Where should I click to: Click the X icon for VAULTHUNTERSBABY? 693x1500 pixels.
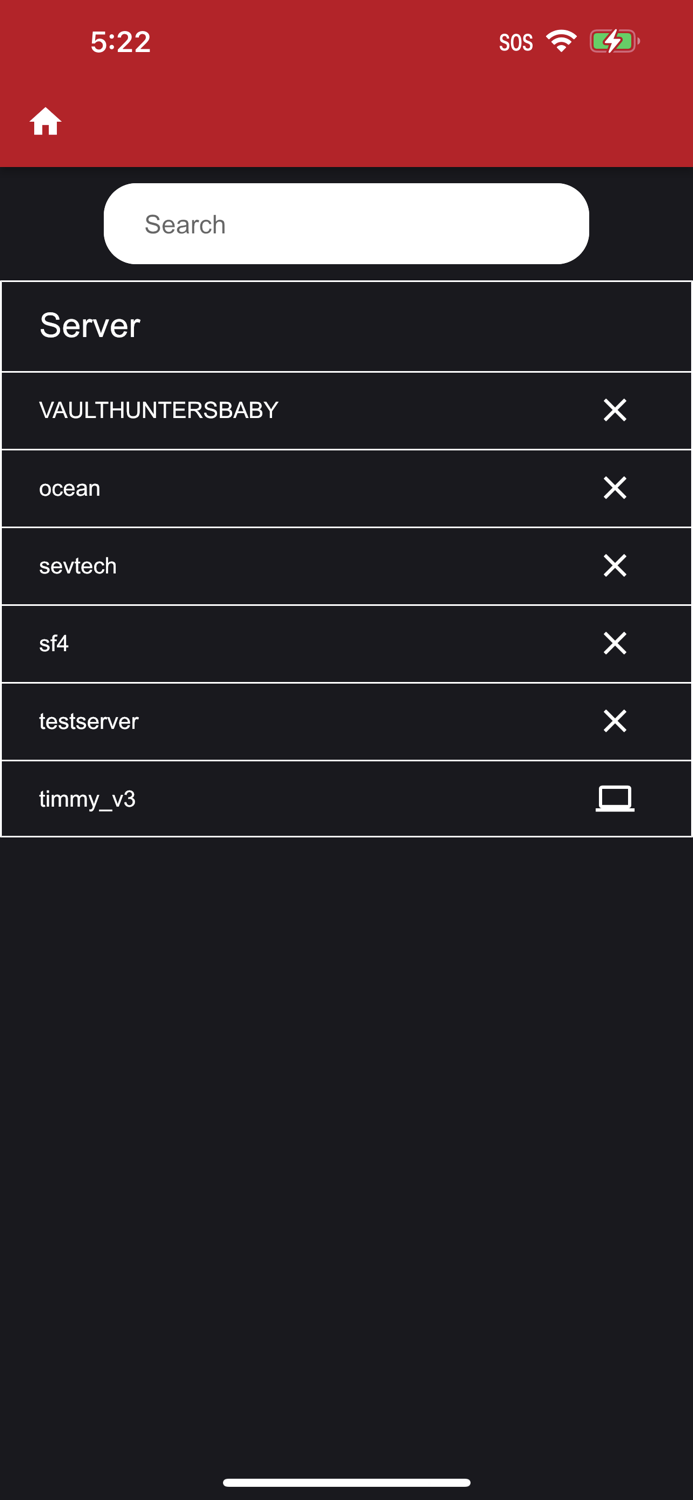(615, 410)
